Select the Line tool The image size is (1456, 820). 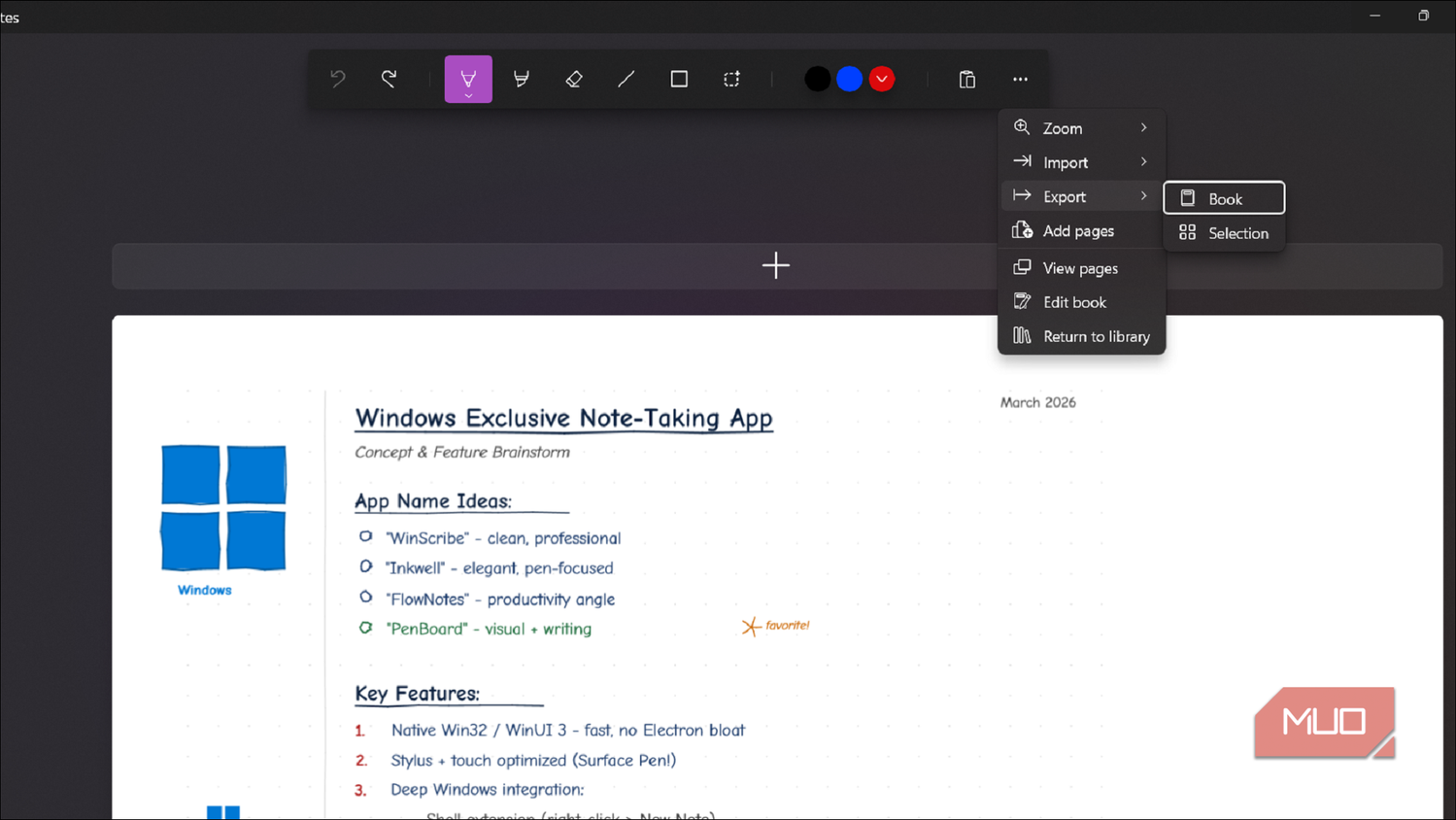[626, 79]
